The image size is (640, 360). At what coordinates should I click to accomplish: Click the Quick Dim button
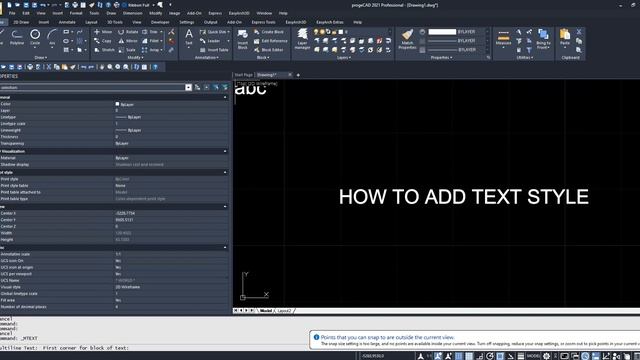pyautogui.click(x=214, y=32)
